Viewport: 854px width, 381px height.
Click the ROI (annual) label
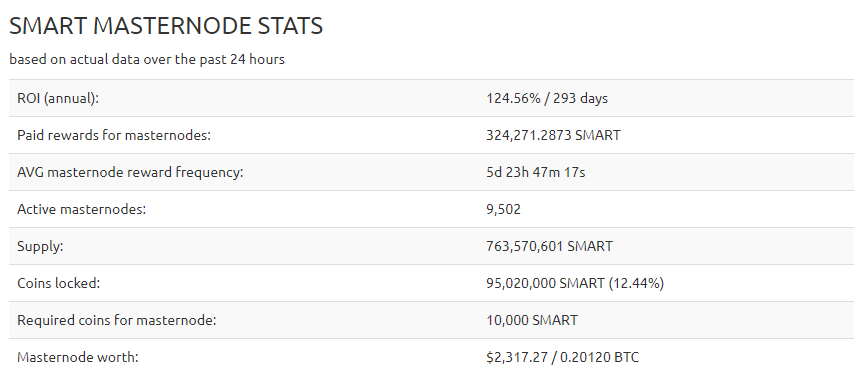58,99
